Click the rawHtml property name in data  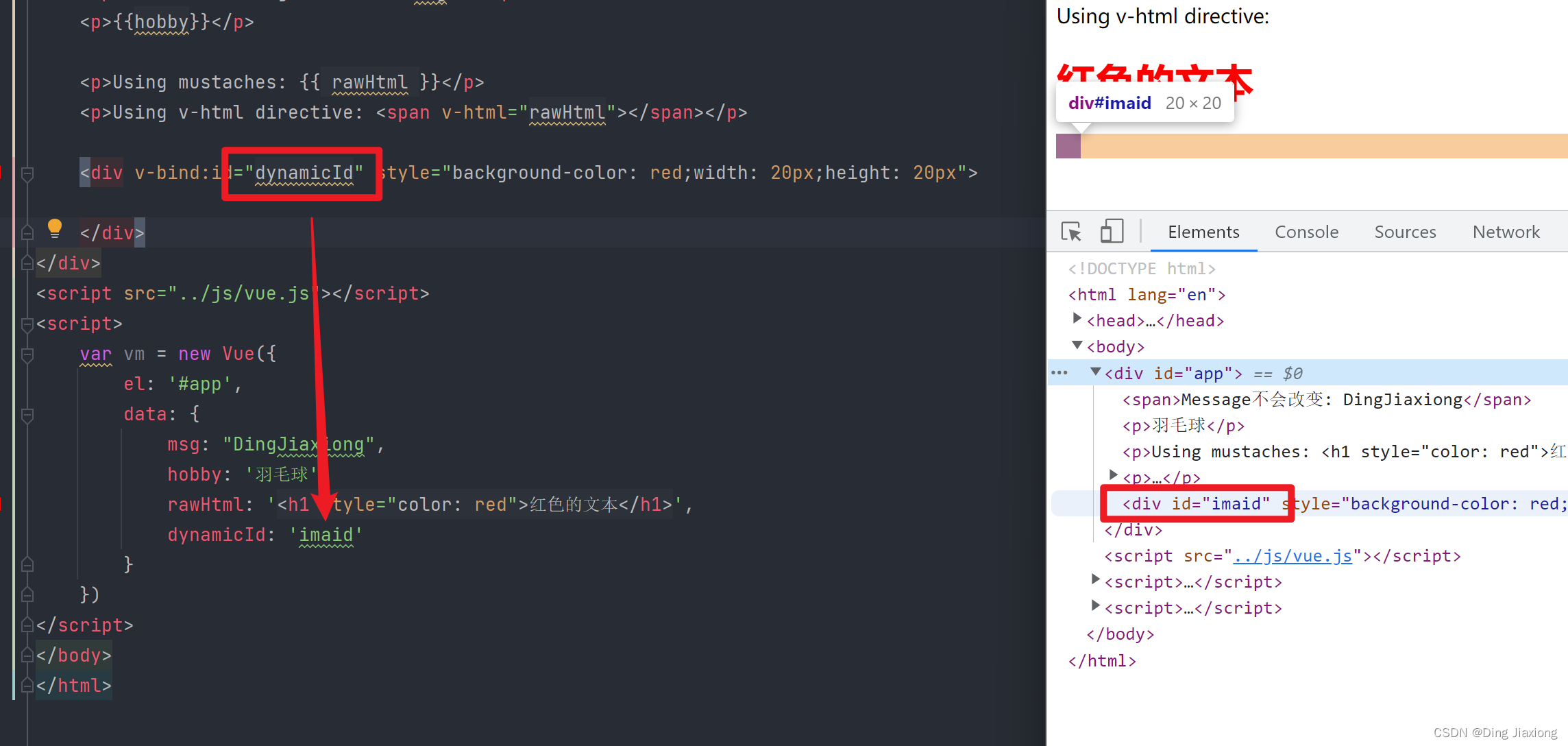click(x=206, y=505)
